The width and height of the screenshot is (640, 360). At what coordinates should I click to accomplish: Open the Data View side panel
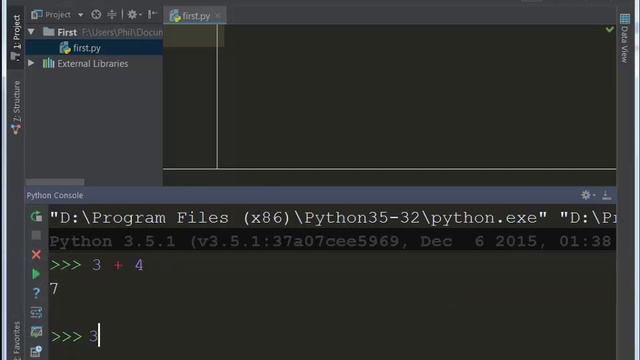pos(624,38)
